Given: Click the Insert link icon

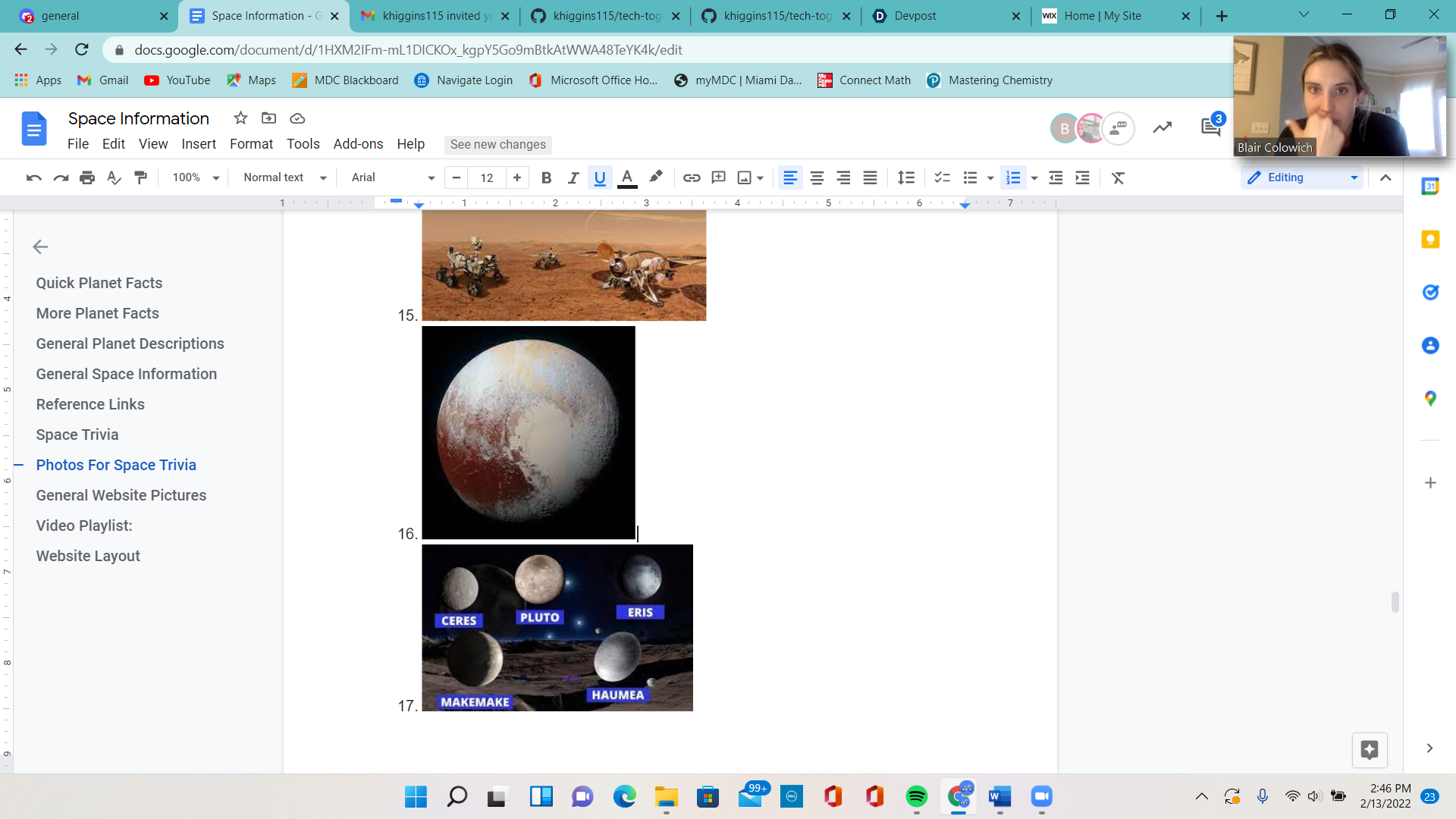Looking at the screenshot, I should coord(691,177).
